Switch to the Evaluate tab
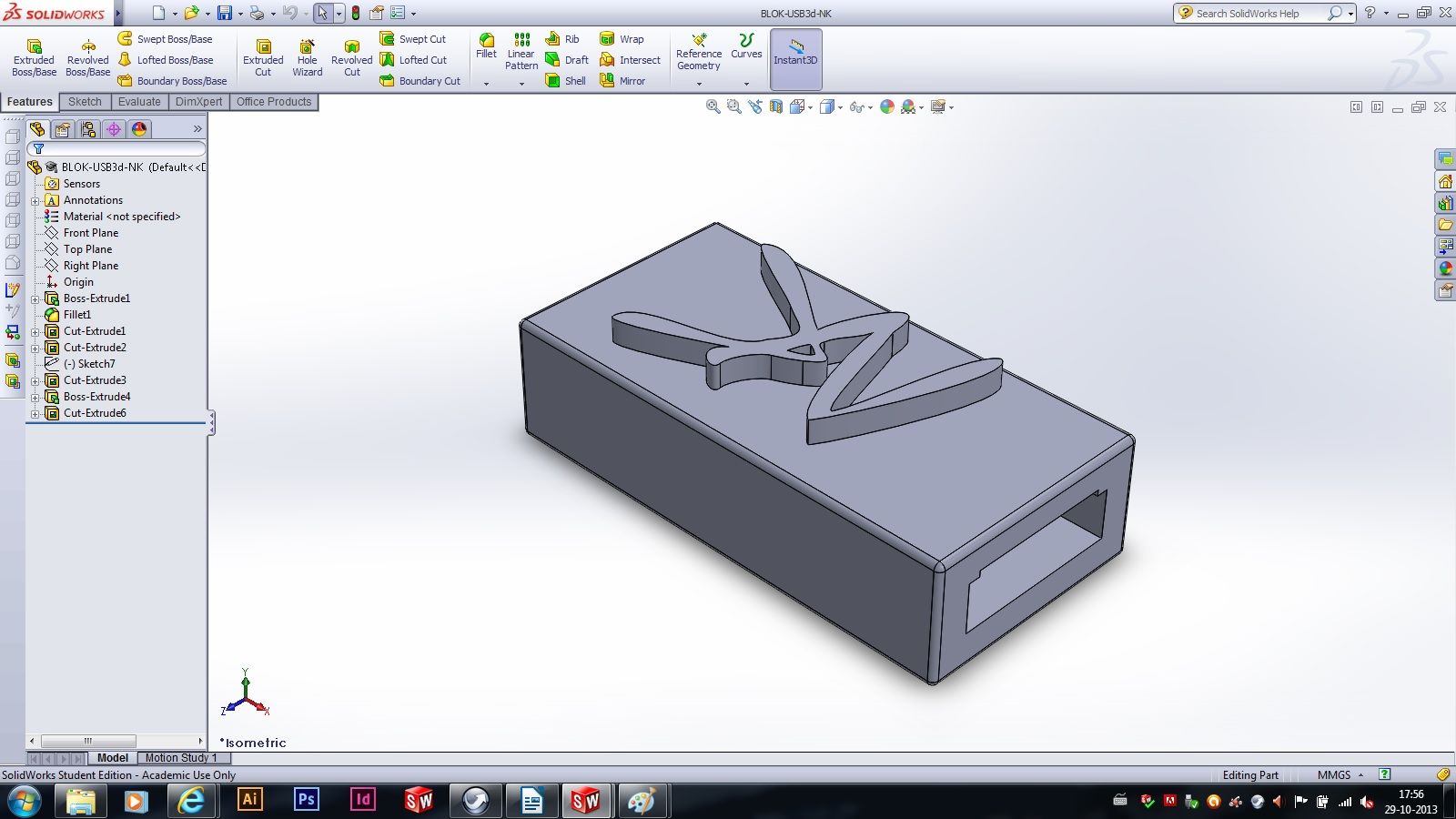This screenshot has height=819, width=1456. pos(138,101)
